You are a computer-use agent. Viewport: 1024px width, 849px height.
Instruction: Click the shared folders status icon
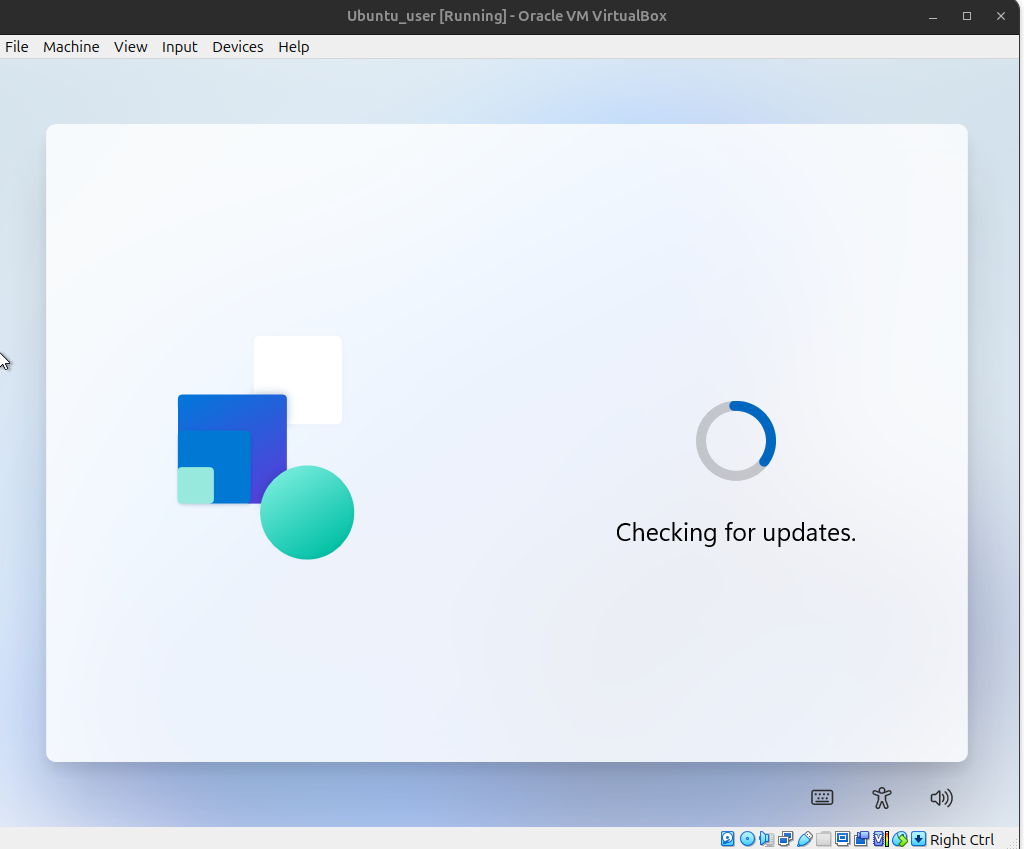click(824, 839)
